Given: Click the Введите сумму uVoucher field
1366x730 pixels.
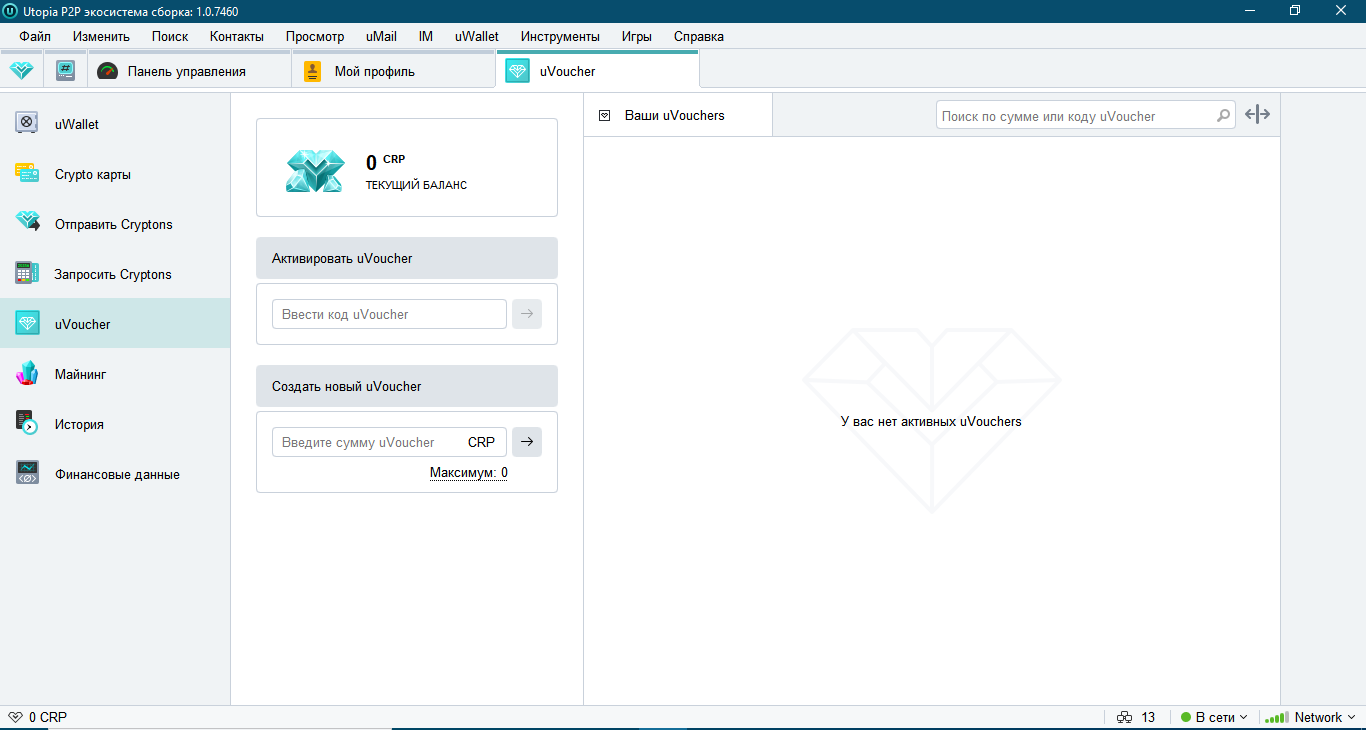Looking at the screenshot, I should 389,442.
